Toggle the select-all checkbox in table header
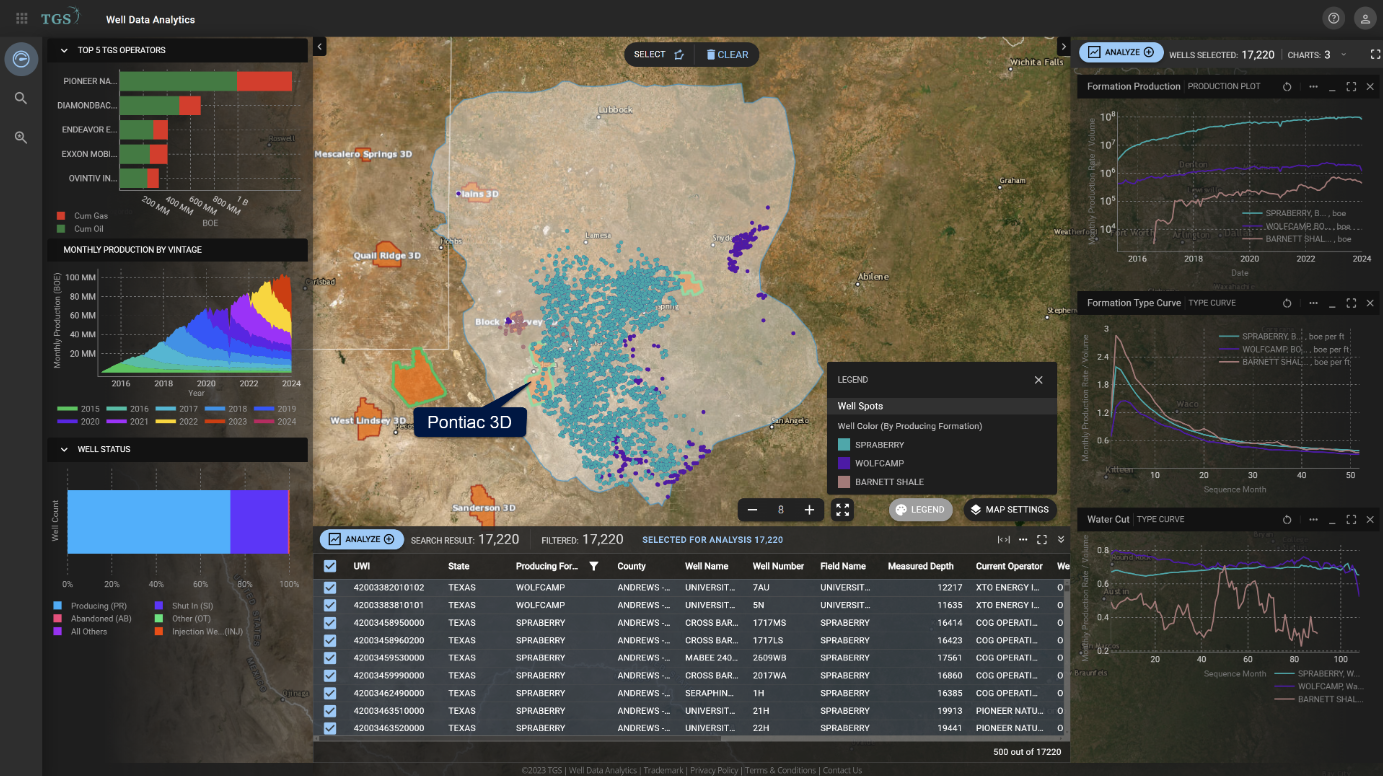1383x776 pixels. coord(330,566)
